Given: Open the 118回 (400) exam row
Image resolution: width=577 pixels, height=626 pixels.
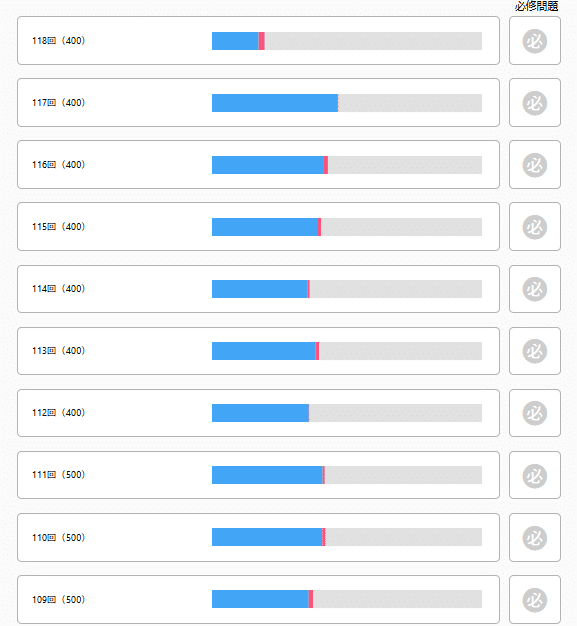Looking at the screenshot, I should click(x=258, y=40).
